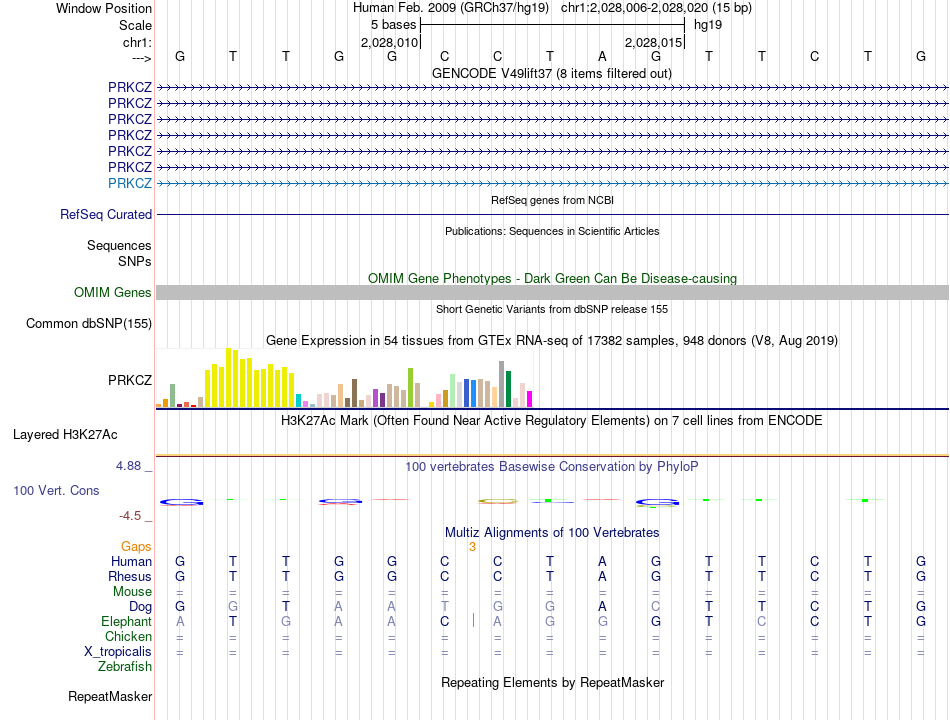This screenshot has height=720, width=950.
Task: Select the Chicken alignment row label
Action: 128,636
